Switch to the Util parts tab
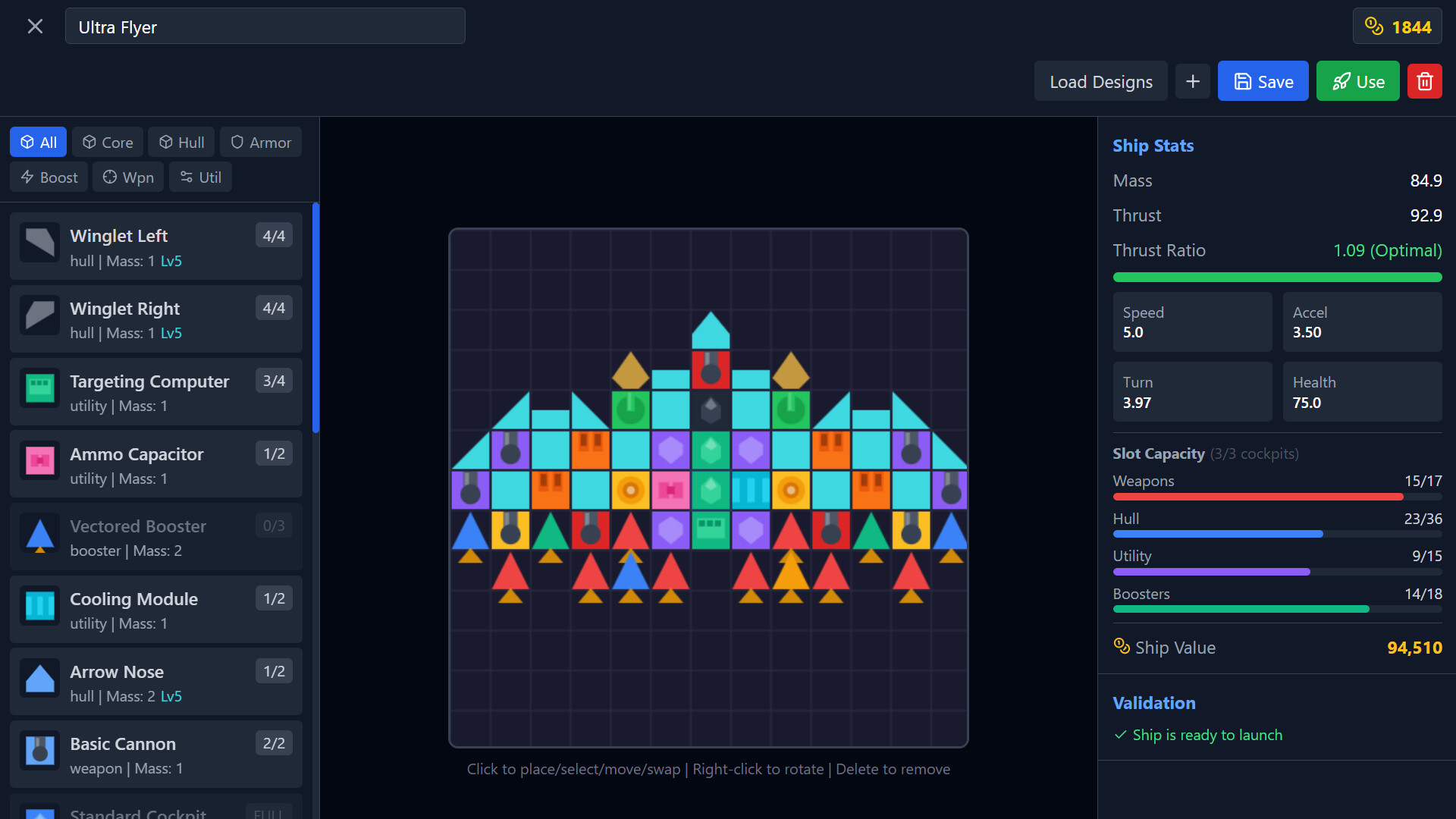The width and height of the screenshot is (1456, 819). pos(199,177)
